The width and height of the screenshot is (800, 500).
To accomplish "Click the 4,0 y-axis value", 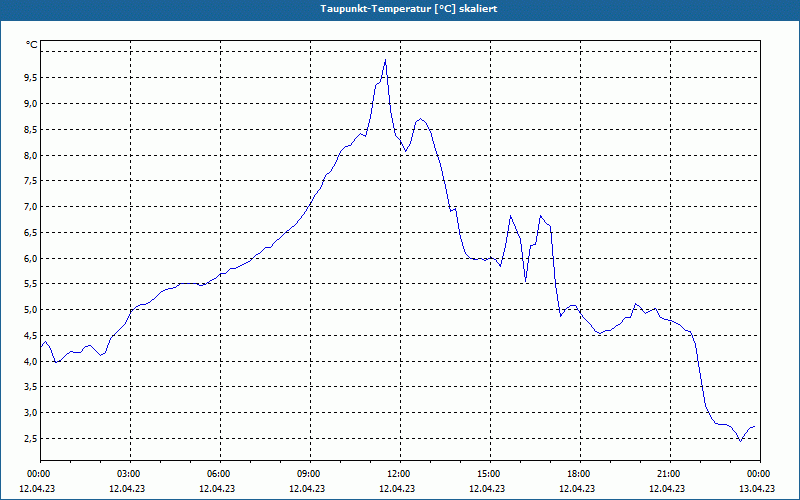I will [x=31, y=361].
